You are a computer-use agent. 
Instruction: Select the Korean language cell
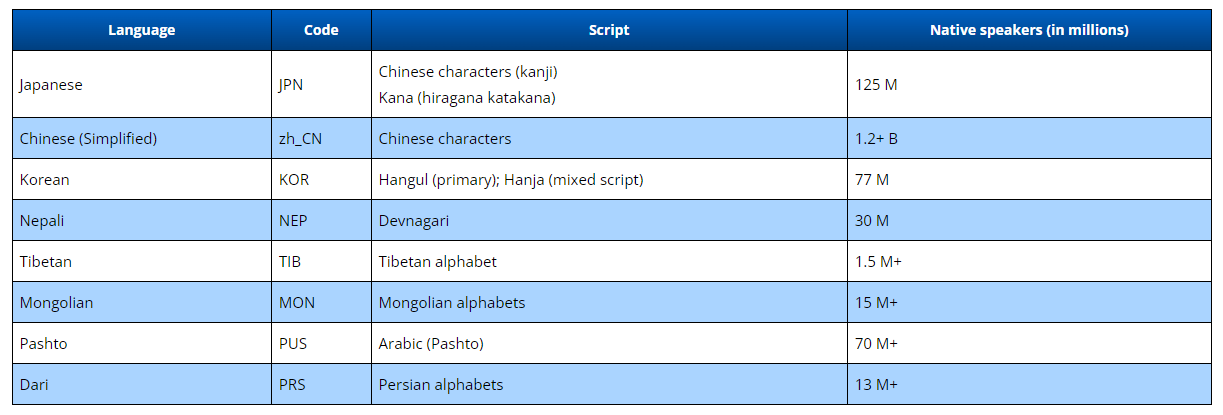point(45,180)
